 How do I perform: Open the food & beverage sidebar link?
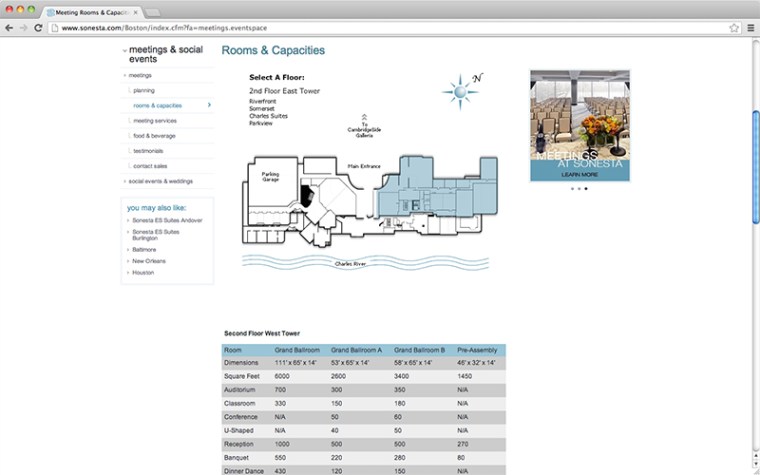pyautogui.click(x=155, y=136)
